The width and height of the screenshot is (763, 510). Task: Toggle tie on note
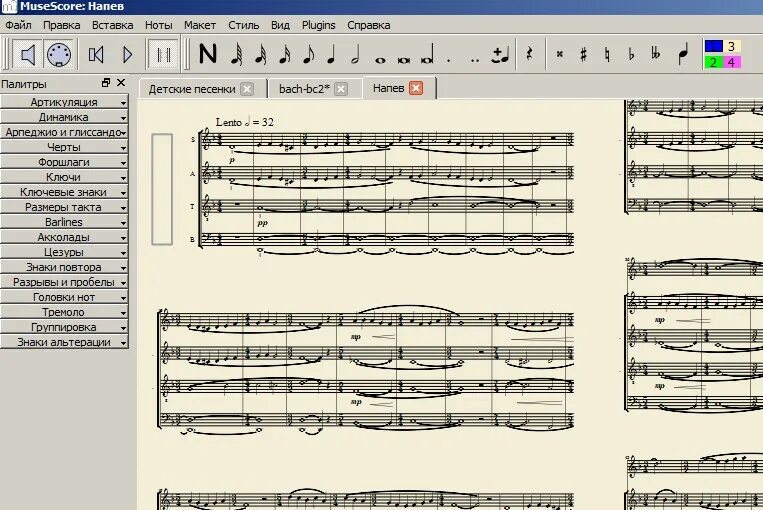[500, 55]
